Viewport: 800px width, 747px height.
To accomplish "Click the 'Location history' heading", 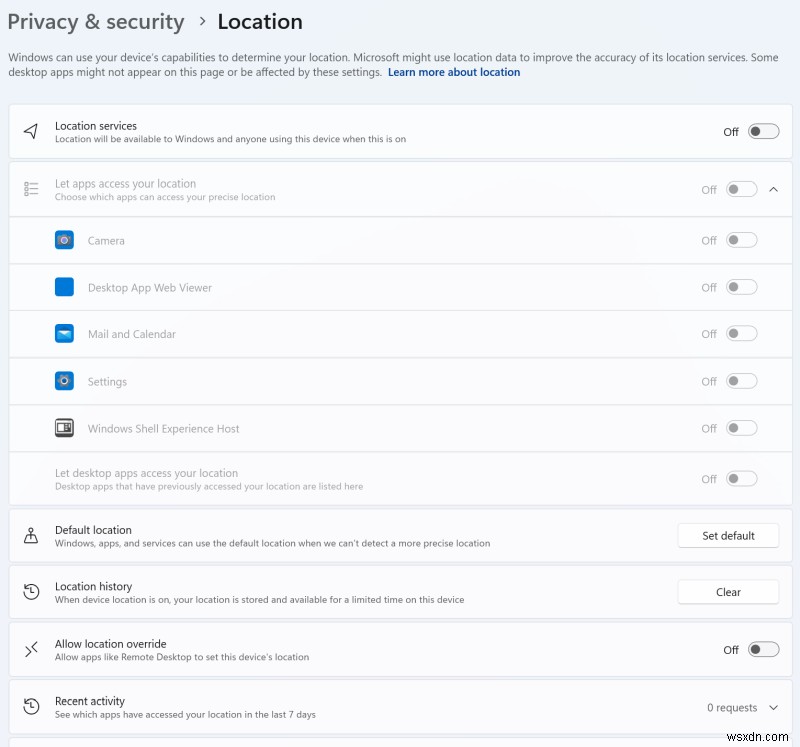I will 93,586.
